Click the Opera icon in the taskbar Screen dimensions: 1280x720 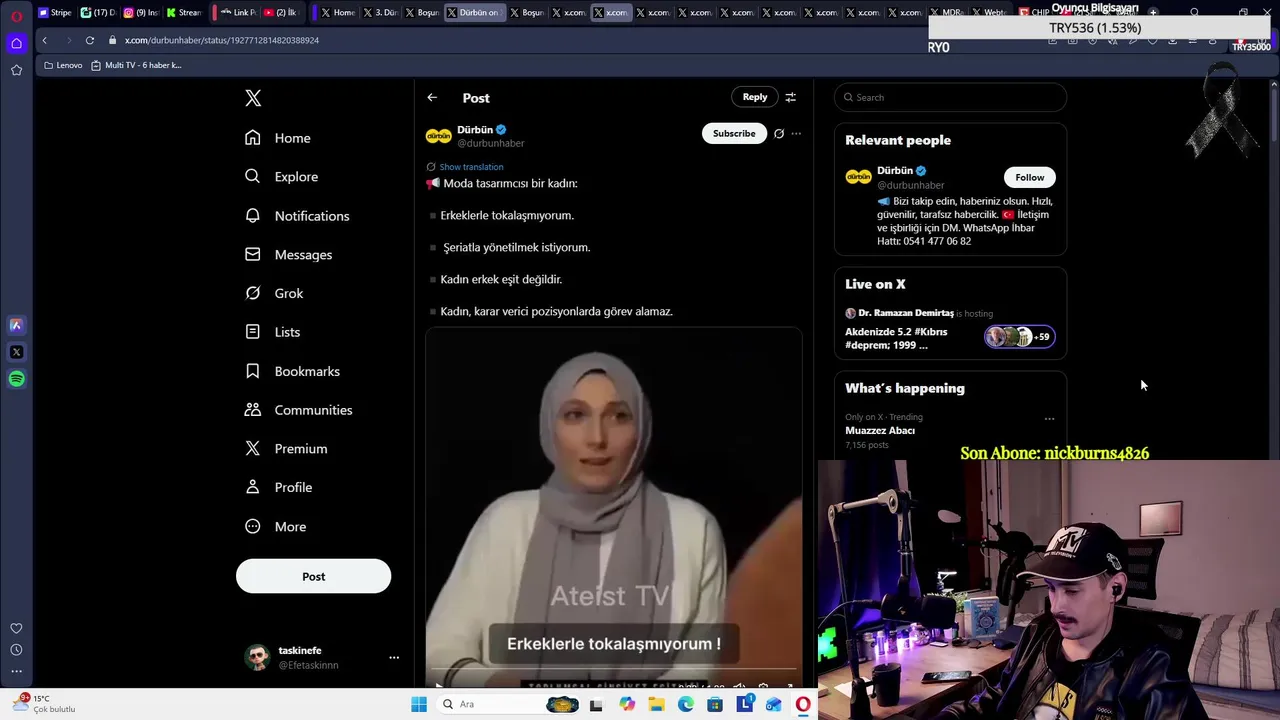(803, 705)
